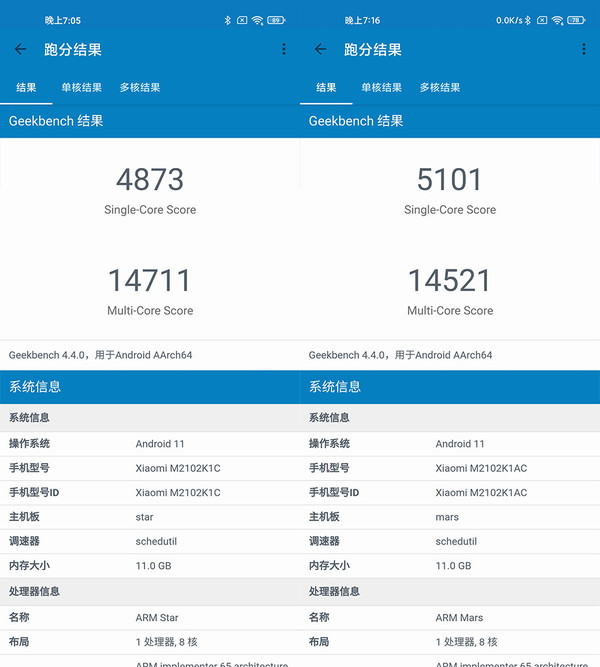600x667 pixels.
Task: Tap the left Geekbench 结果 header
Action: [56, 121]
